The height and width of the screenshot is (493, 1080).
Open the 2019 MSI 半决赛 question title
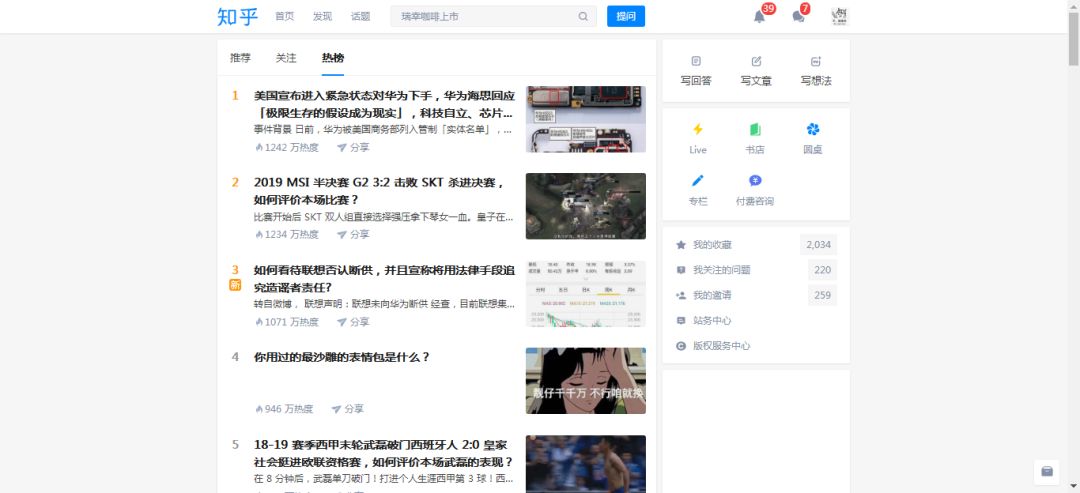tap(380, 191)
